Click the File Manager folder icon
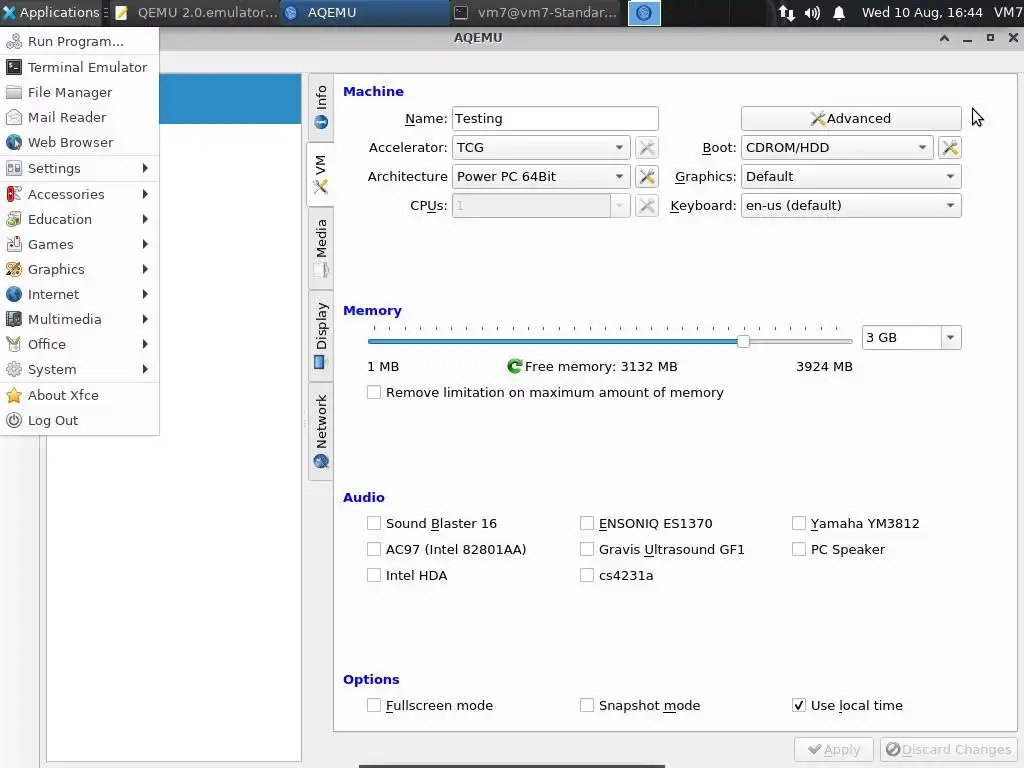Viewport: 1024px width, 768px height. [x=14, y=92]
